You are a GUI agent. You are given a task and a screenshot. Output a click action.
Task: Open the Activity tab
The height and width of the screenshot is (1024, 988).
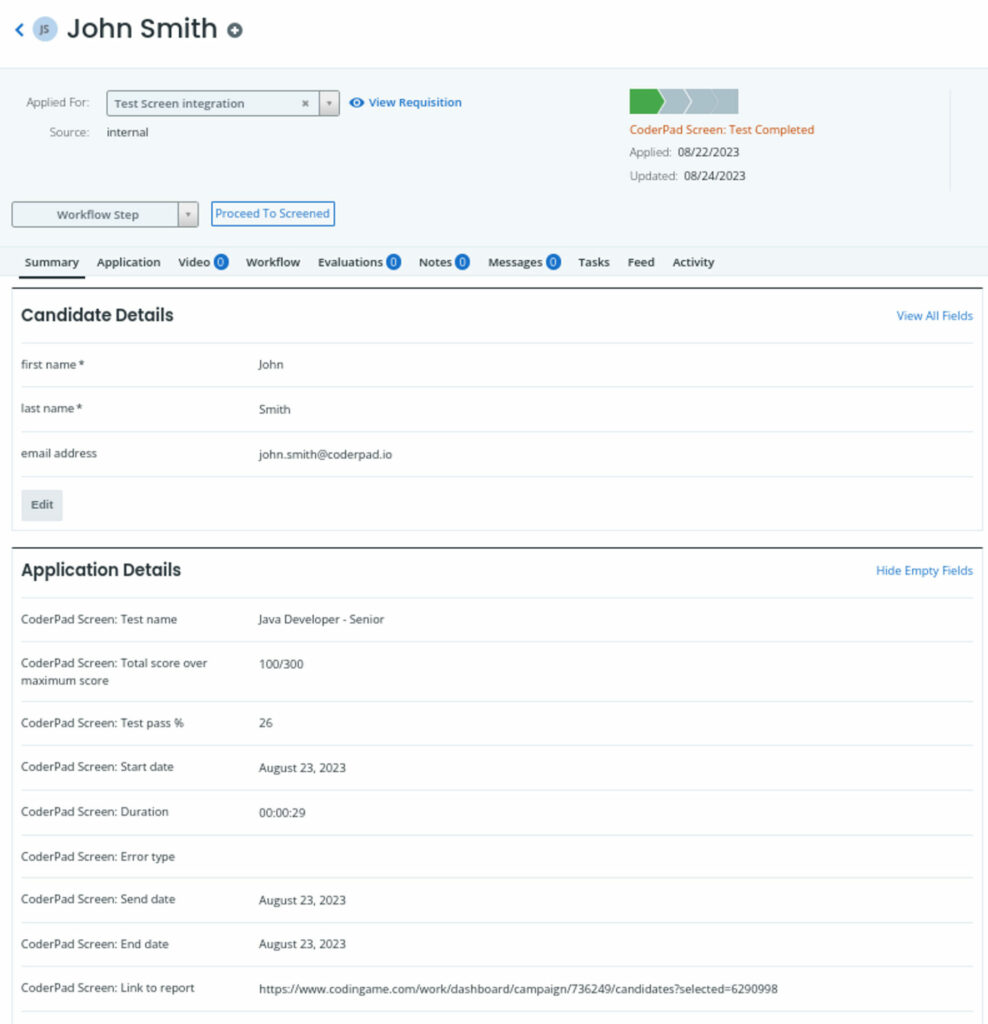[693, 262]
